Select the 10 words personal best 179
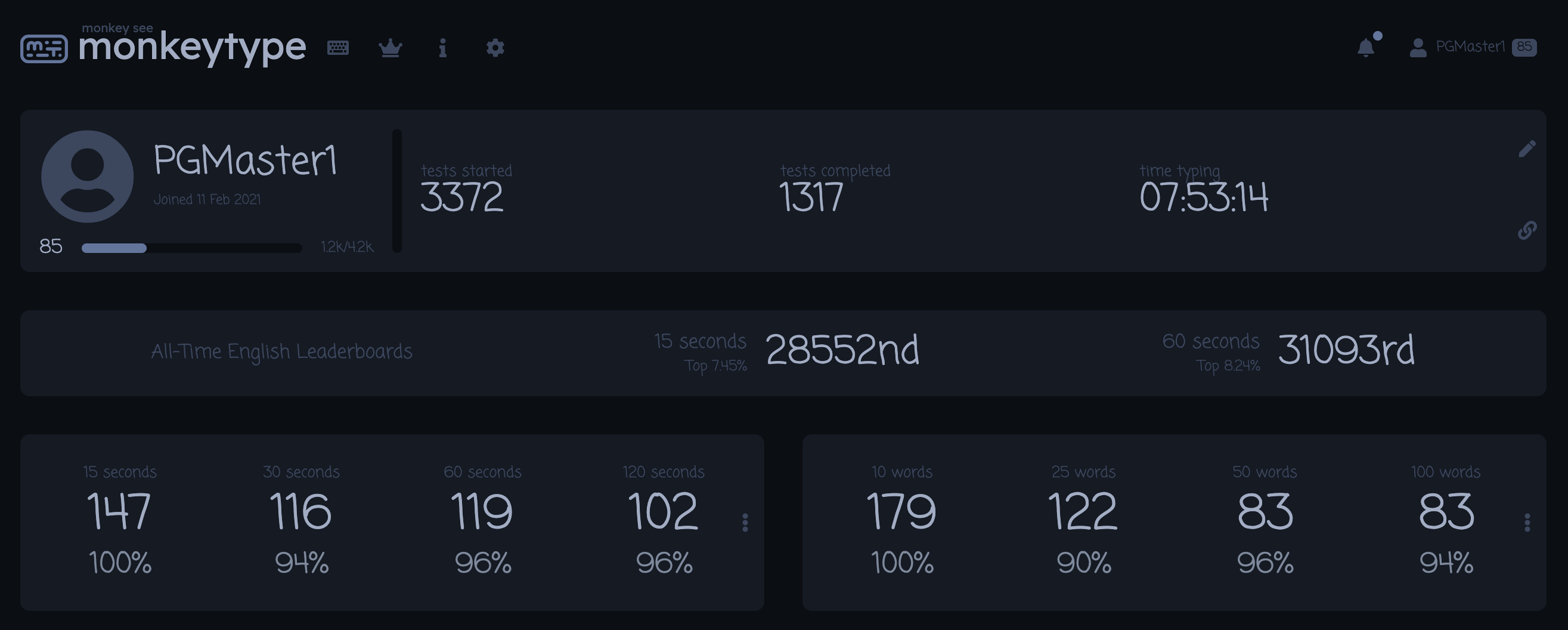1568x630 pixels. 901,512
